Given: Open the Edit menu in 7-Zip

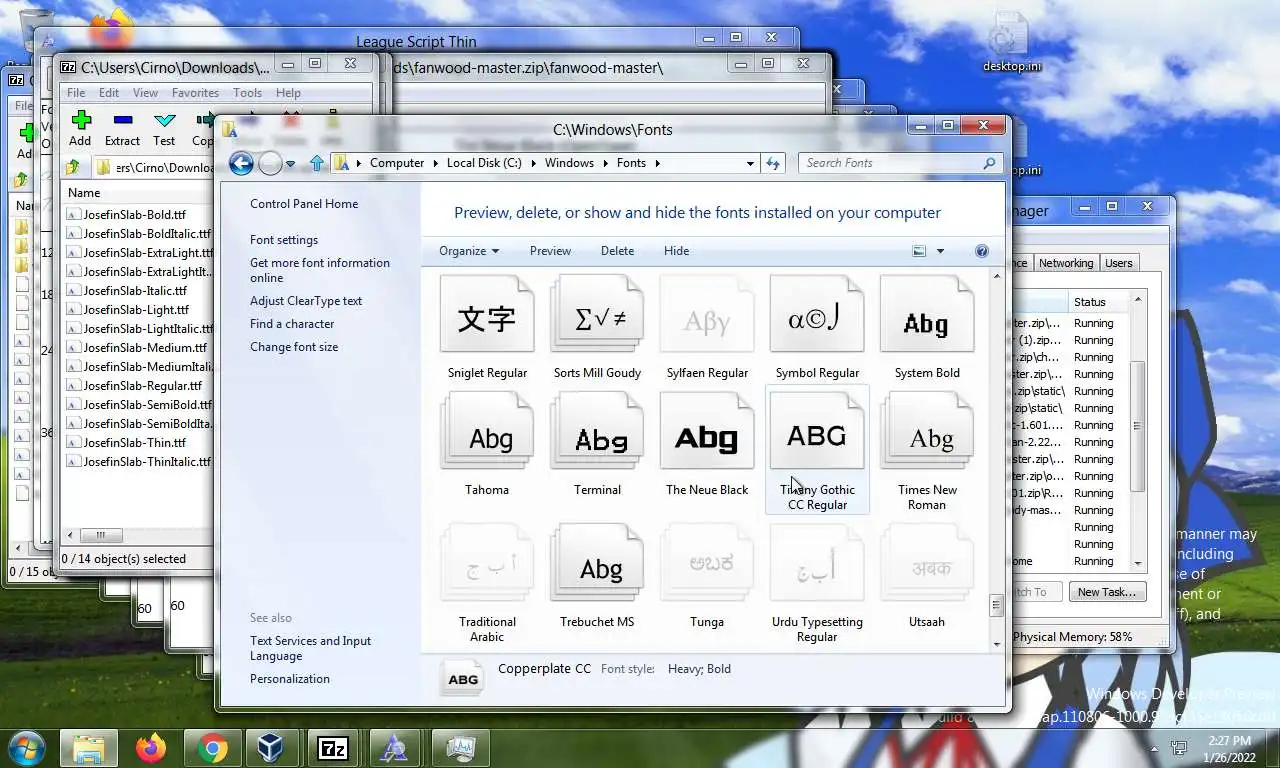Looking at the screenshot, I should coord(109,93).
